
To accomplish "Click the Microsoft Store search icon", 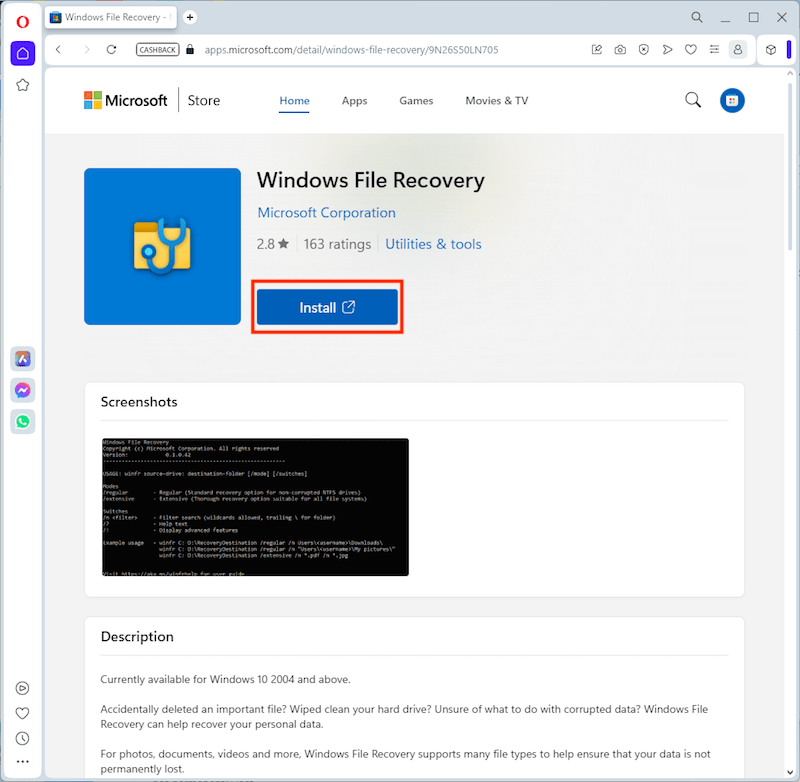I will point(692,100).
